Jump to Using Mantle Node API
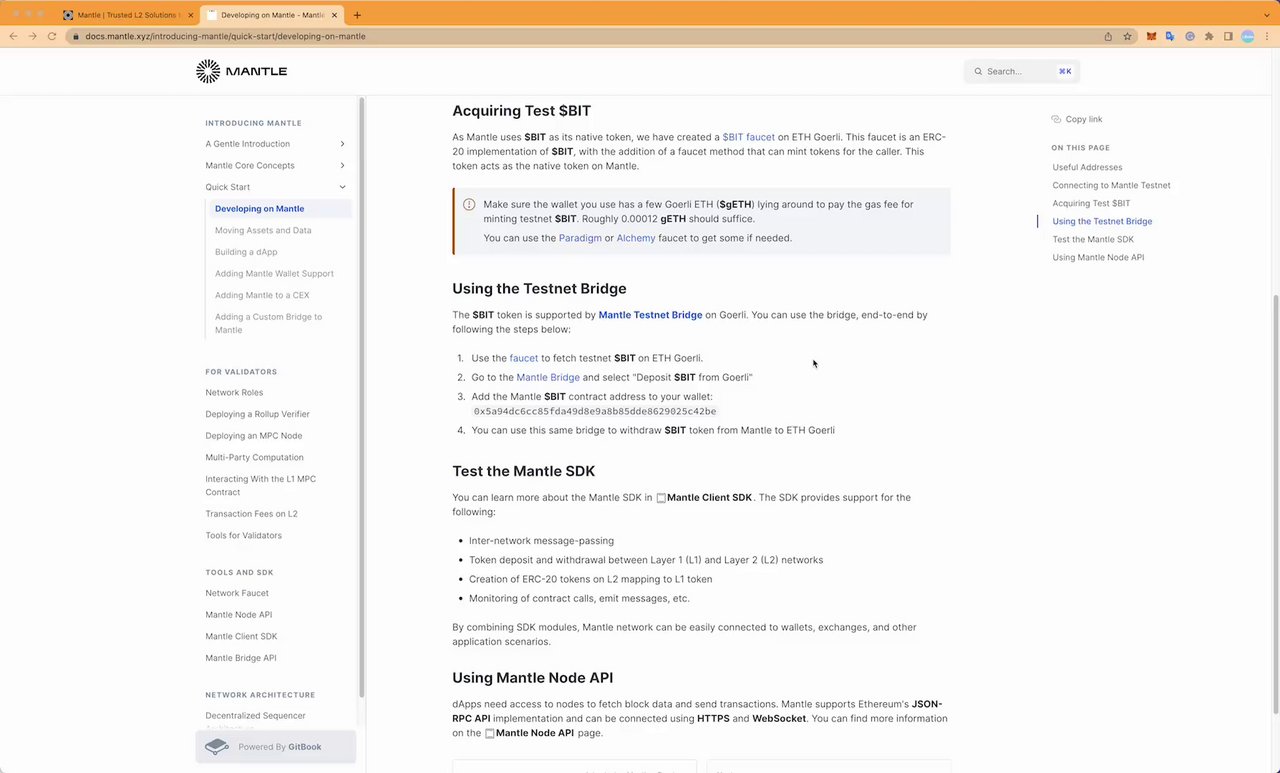 [1098, 257]
